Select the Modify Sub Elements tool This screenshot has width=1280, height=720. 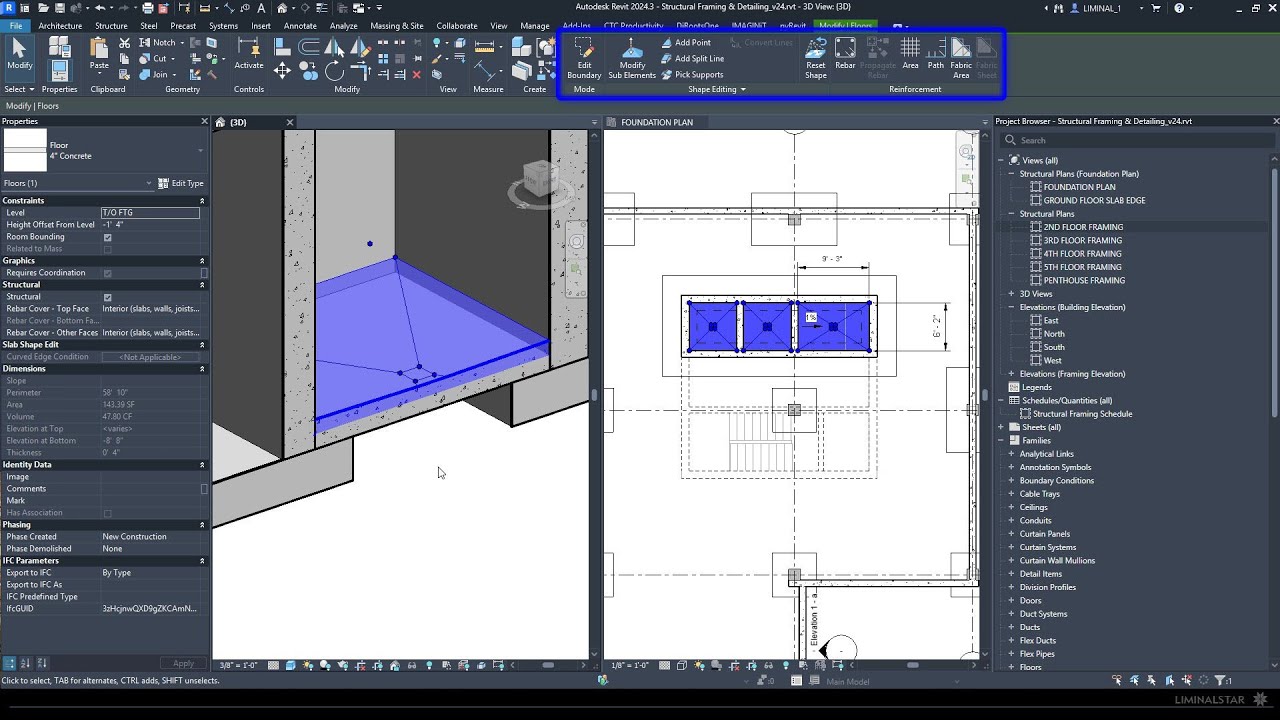[x=632, y=58]
